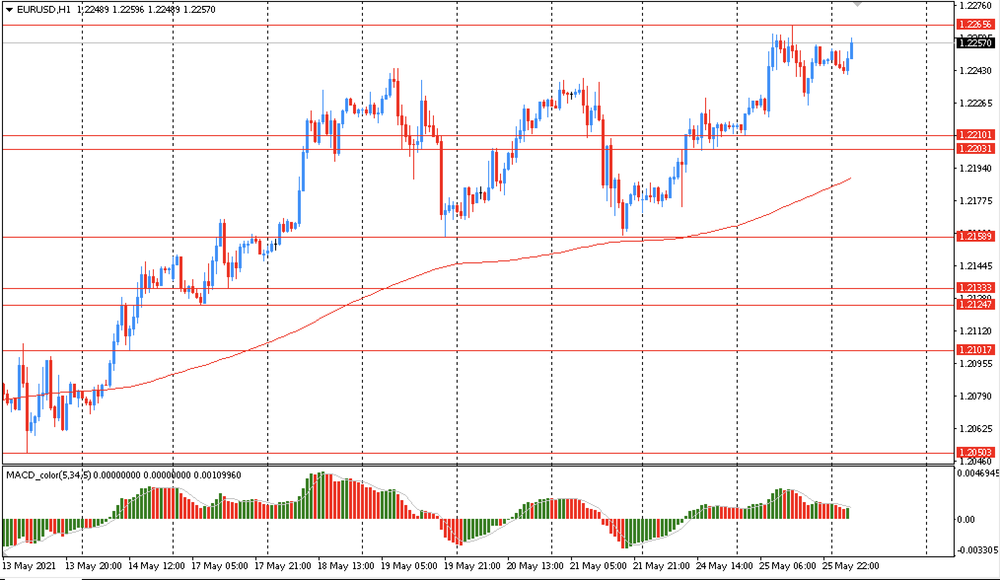Click the 25 May 06:00 time label
The height and width of the screenshot is (580, 1000).
[787, 566]
